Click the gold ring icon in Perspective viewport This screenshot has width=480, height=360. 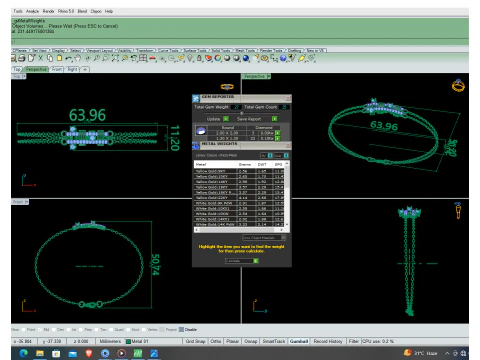click(458, 85)
